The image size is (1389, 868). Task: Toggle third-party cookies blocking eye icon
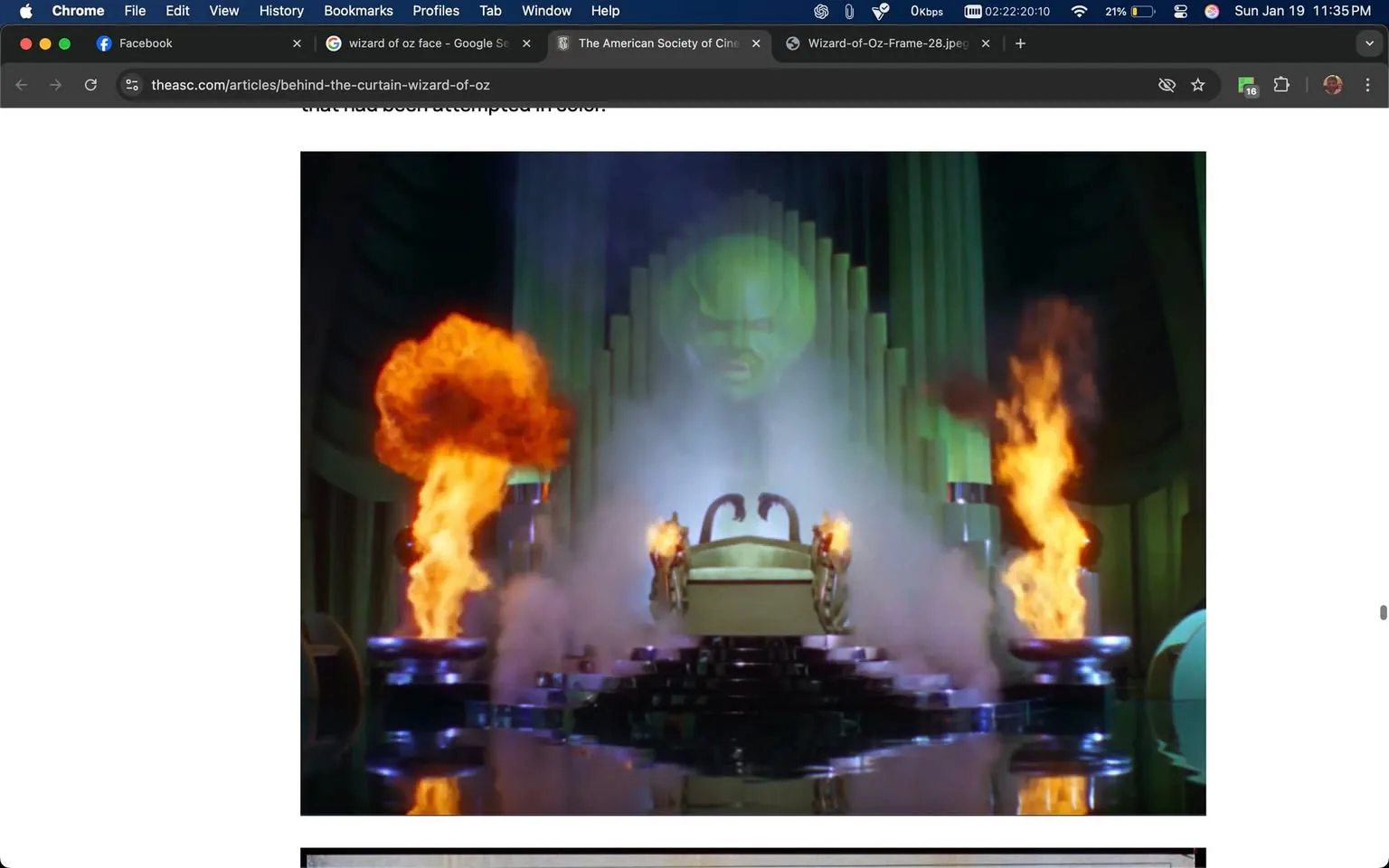click(1167, 84)
